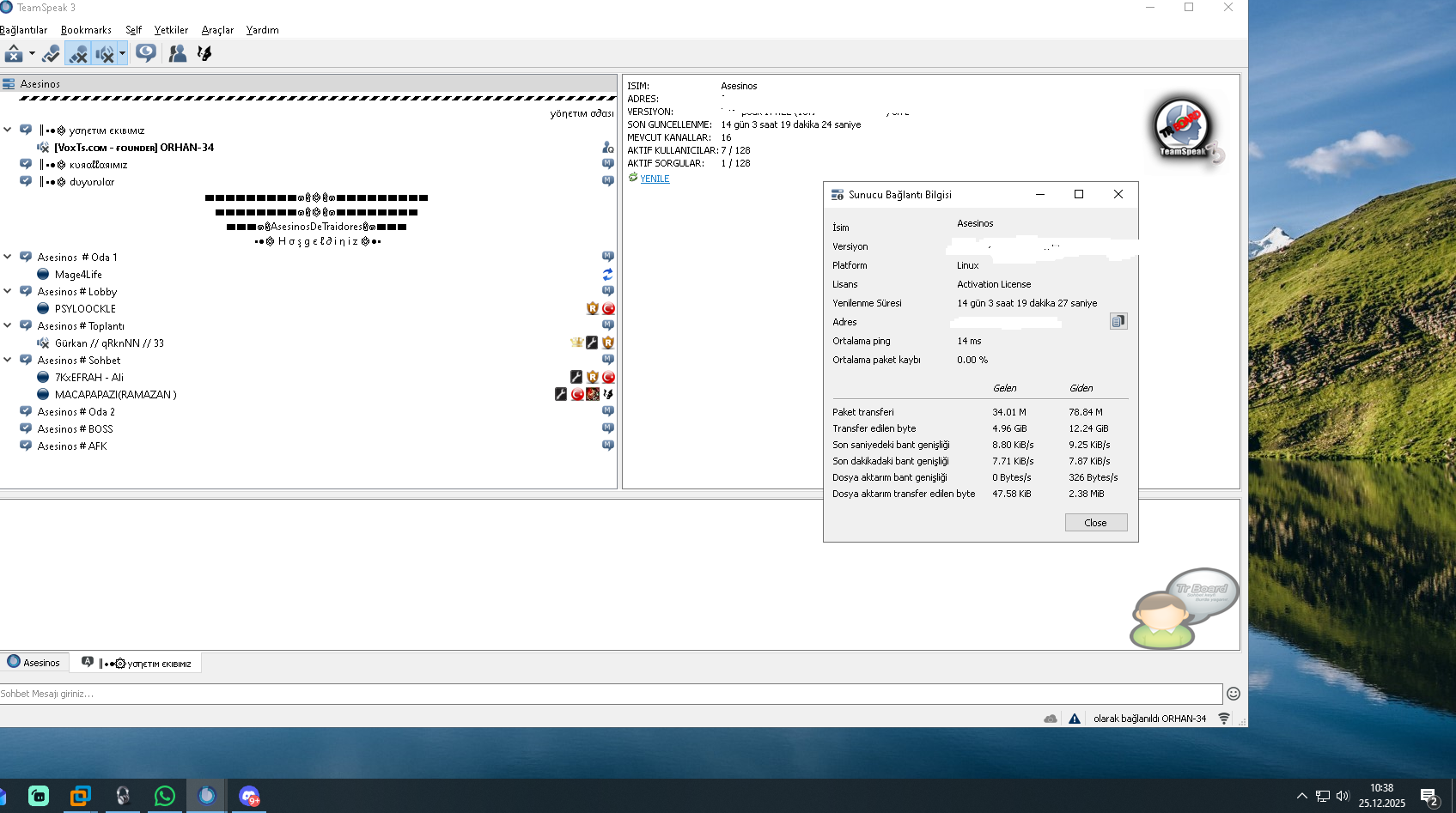Click the subscribe to all channels icon
1456x813 pixels.
51,53
